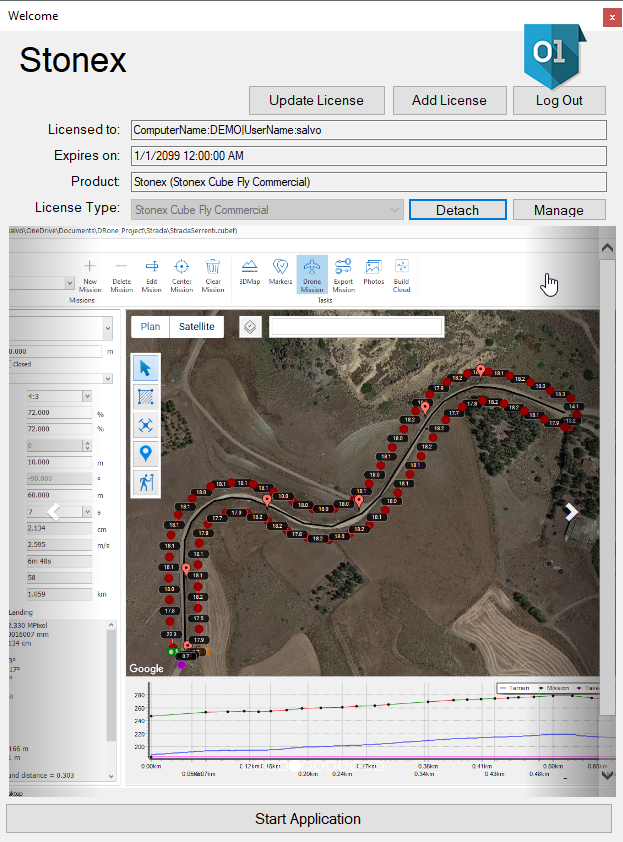The height and width of the screenshot is (842, 623).
Task: Click the Export Mission icon
Action: pos(343,275)
